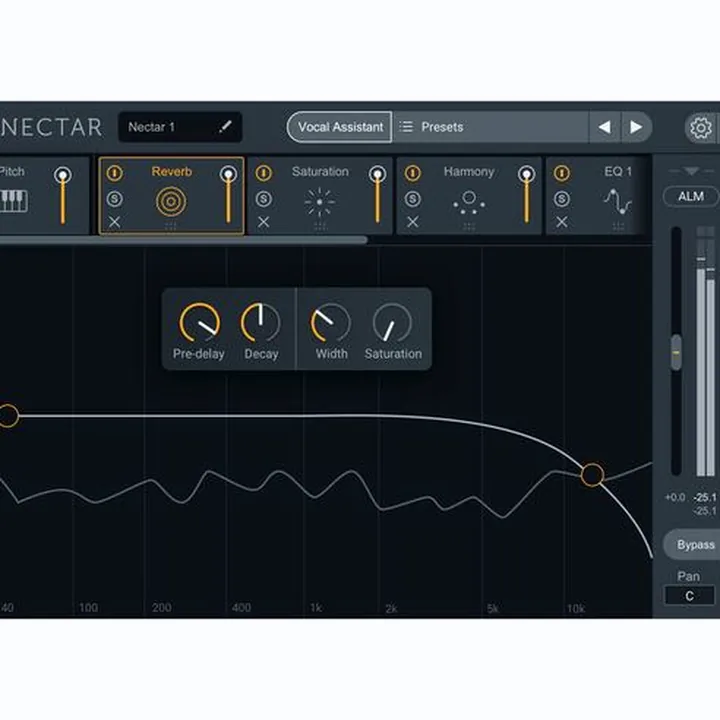The width and height of the screenshot is (720, 720).
Task: Click the Saturation module title
Action: pos(320,172)
